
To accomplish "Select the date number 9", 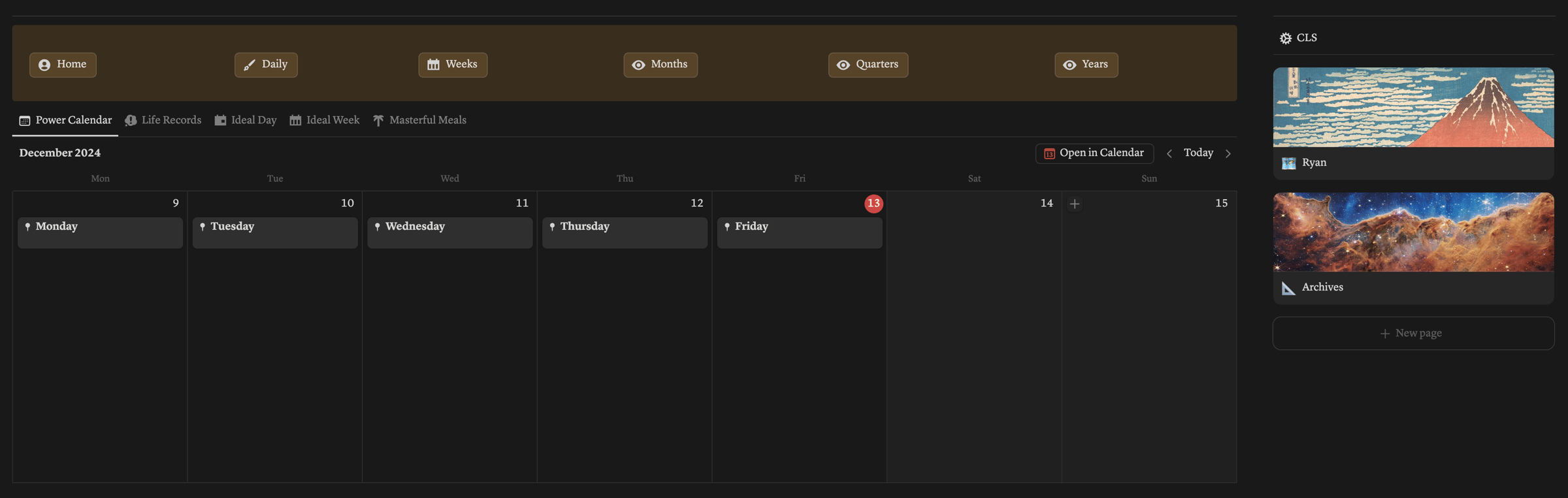I will tap(176, 203).
